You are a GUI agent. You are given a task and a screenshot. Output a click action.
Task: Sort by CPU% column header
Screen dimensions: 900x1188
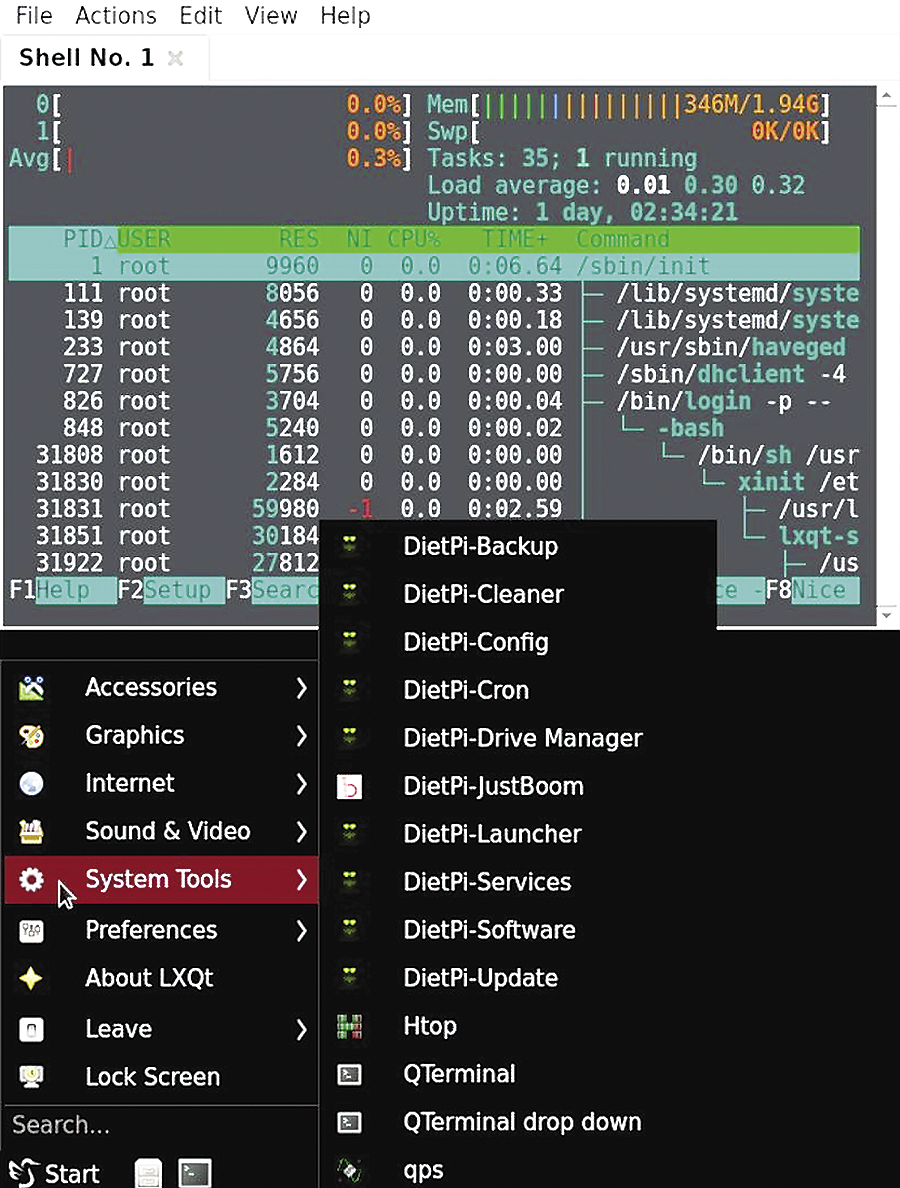(414, 239)
